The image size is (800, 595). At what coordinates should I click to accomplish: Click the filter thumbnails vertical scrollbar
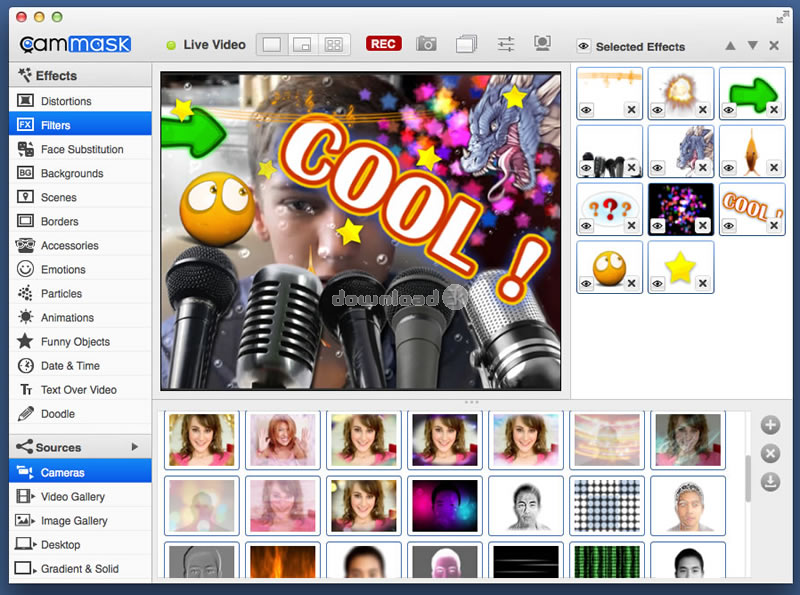click(748, 480)
